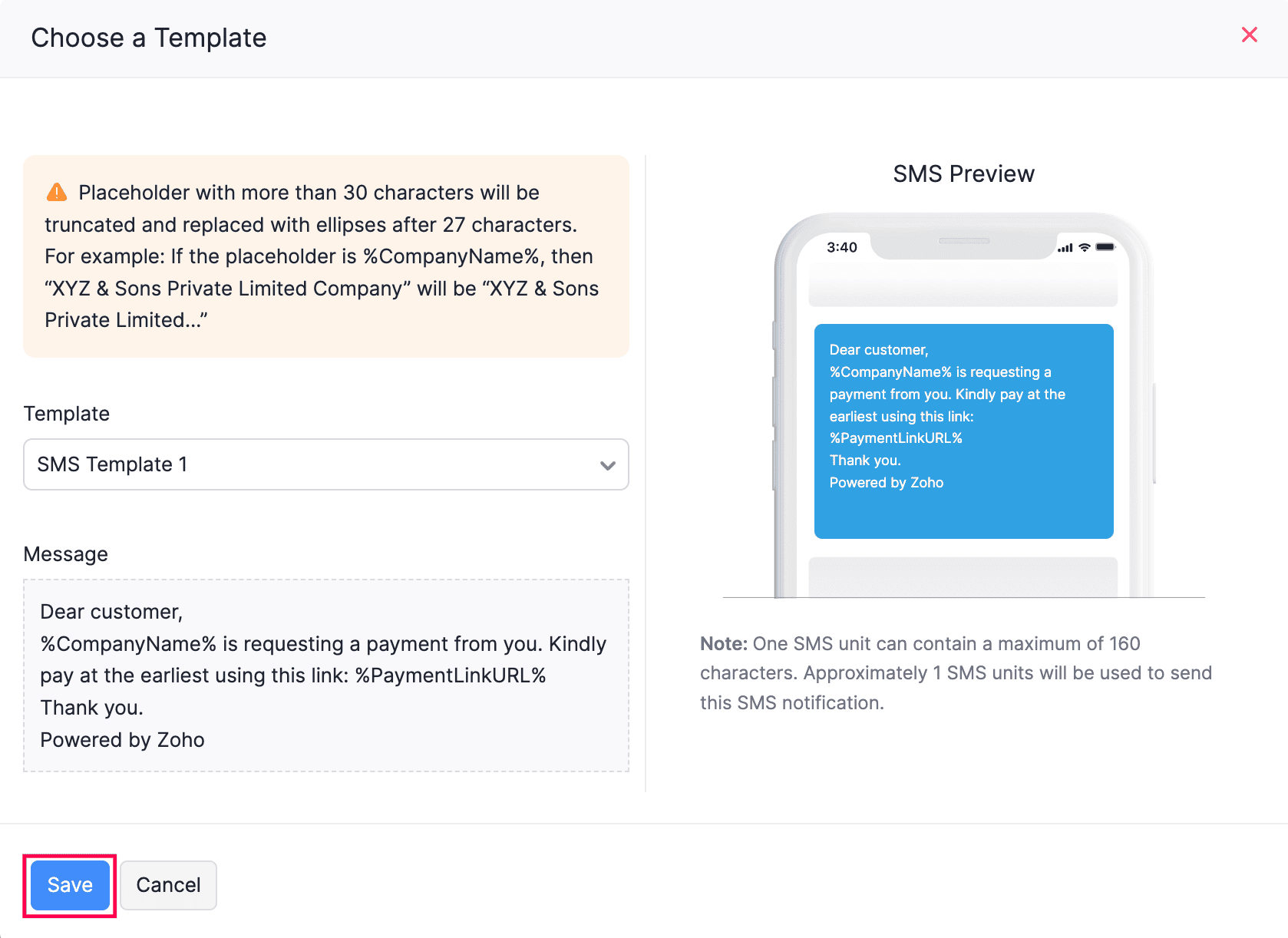Click the 3:40 clock in phone preview
This screenshot has width=1288, height=938.
[x=841, y=247]
